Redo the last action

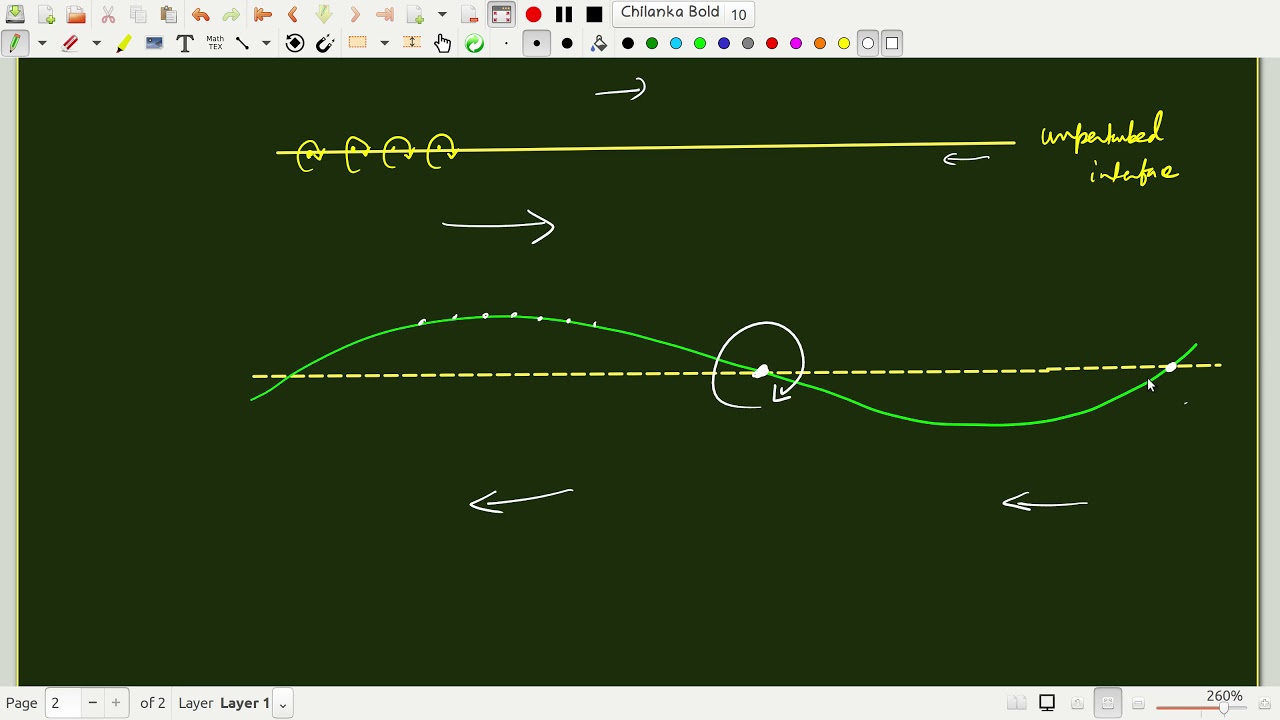click(x=231, y=14)
